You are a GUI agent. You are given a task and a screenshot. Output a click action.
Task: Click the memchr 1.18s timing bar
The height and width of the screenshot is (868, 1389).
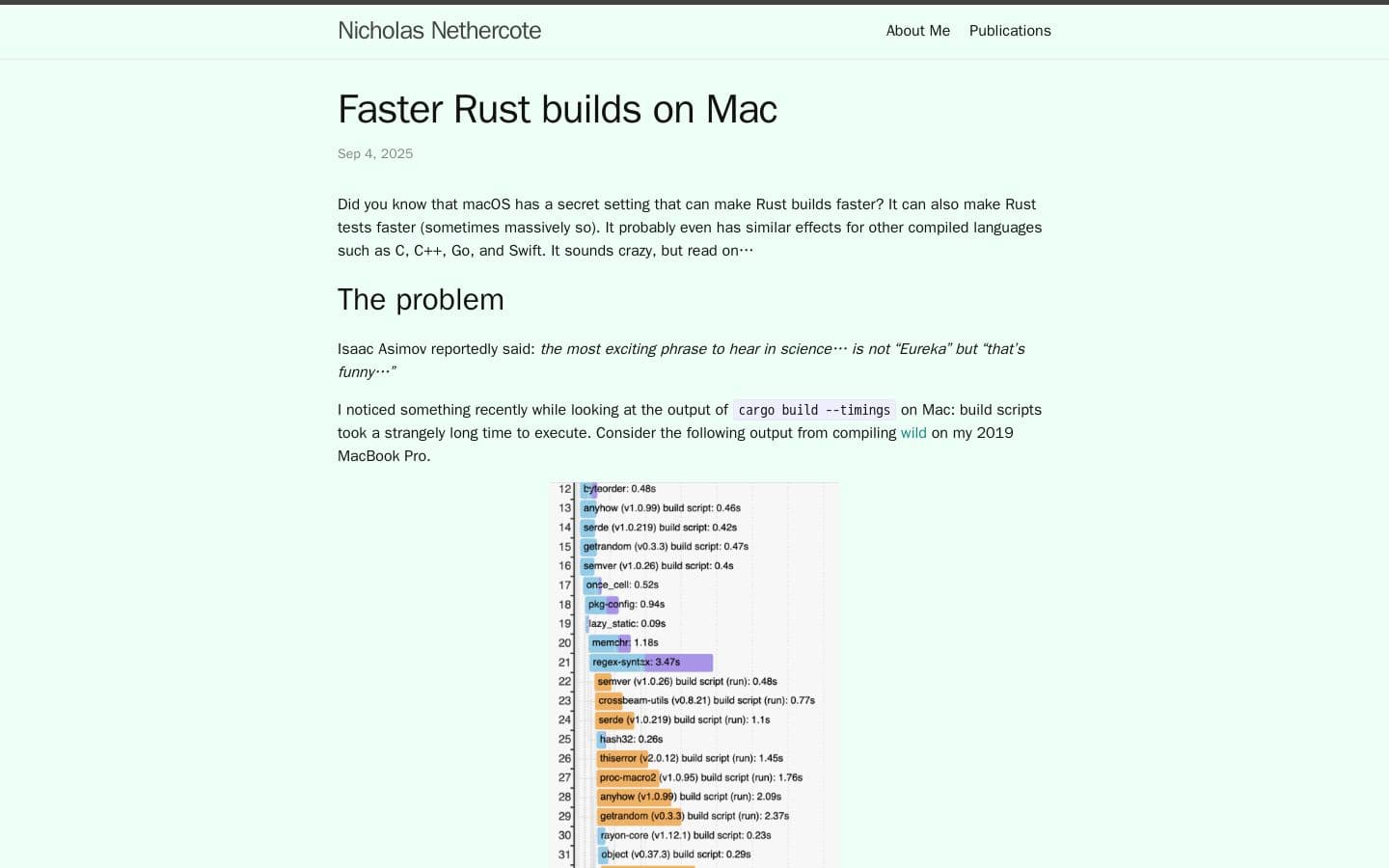click(x=610, y=642)
